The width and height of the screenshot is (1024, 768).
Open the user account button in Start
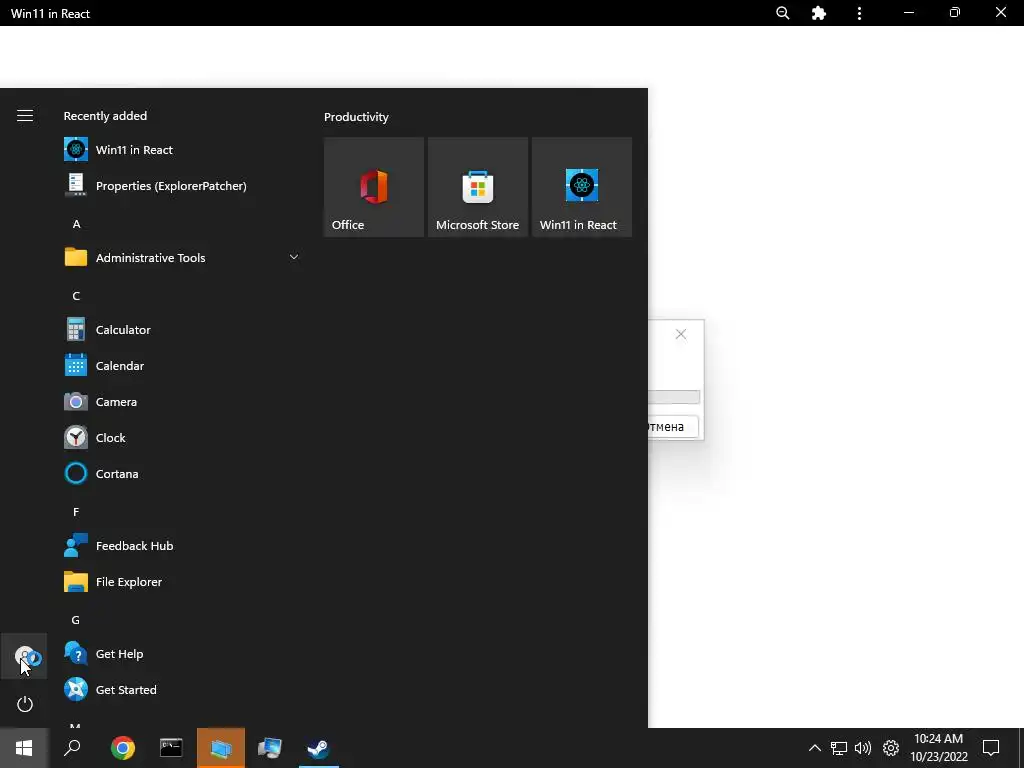tap(24, 656)
